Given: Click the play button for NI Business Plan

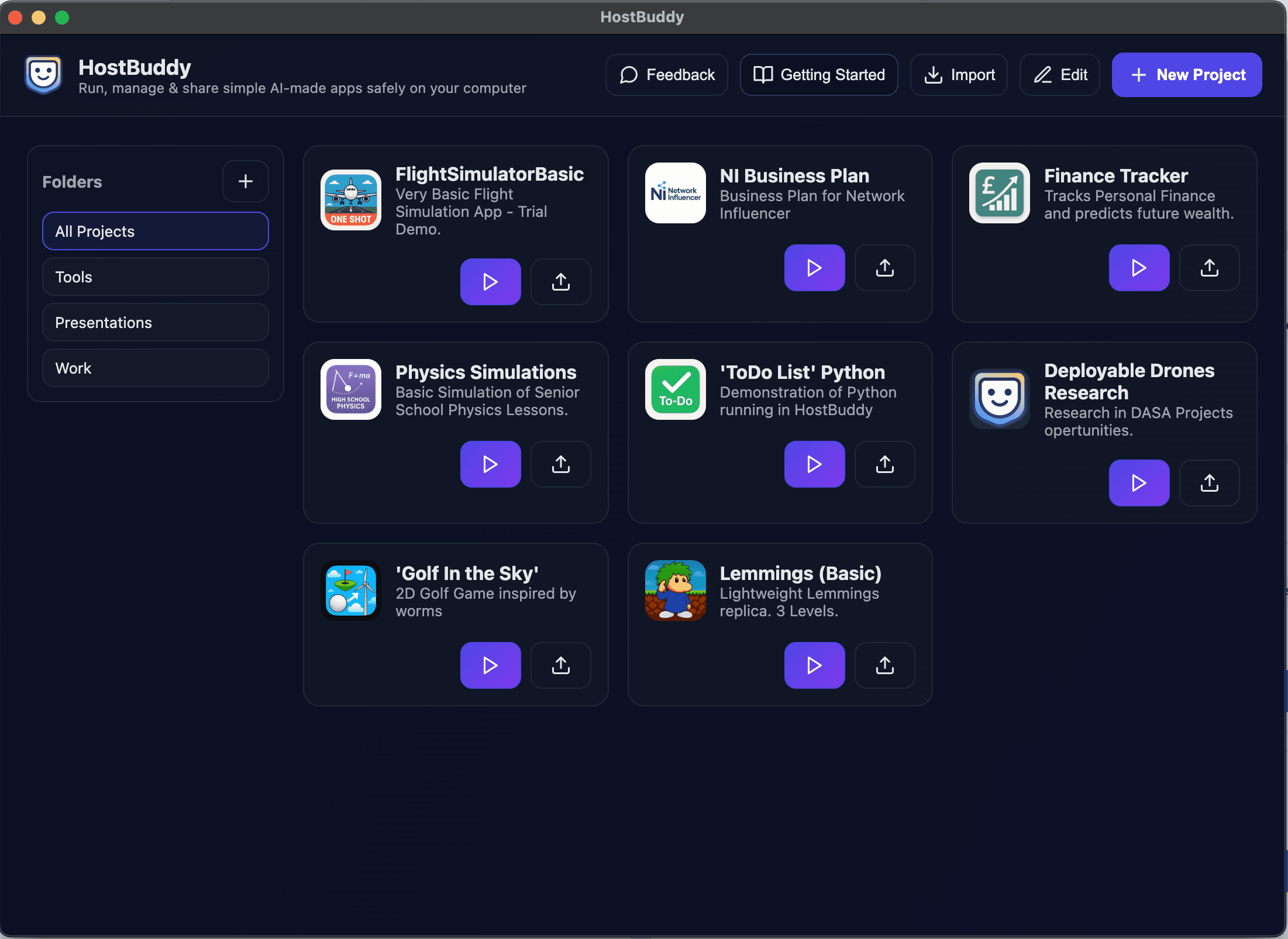Looking at the screenshot, I should 814,268.
